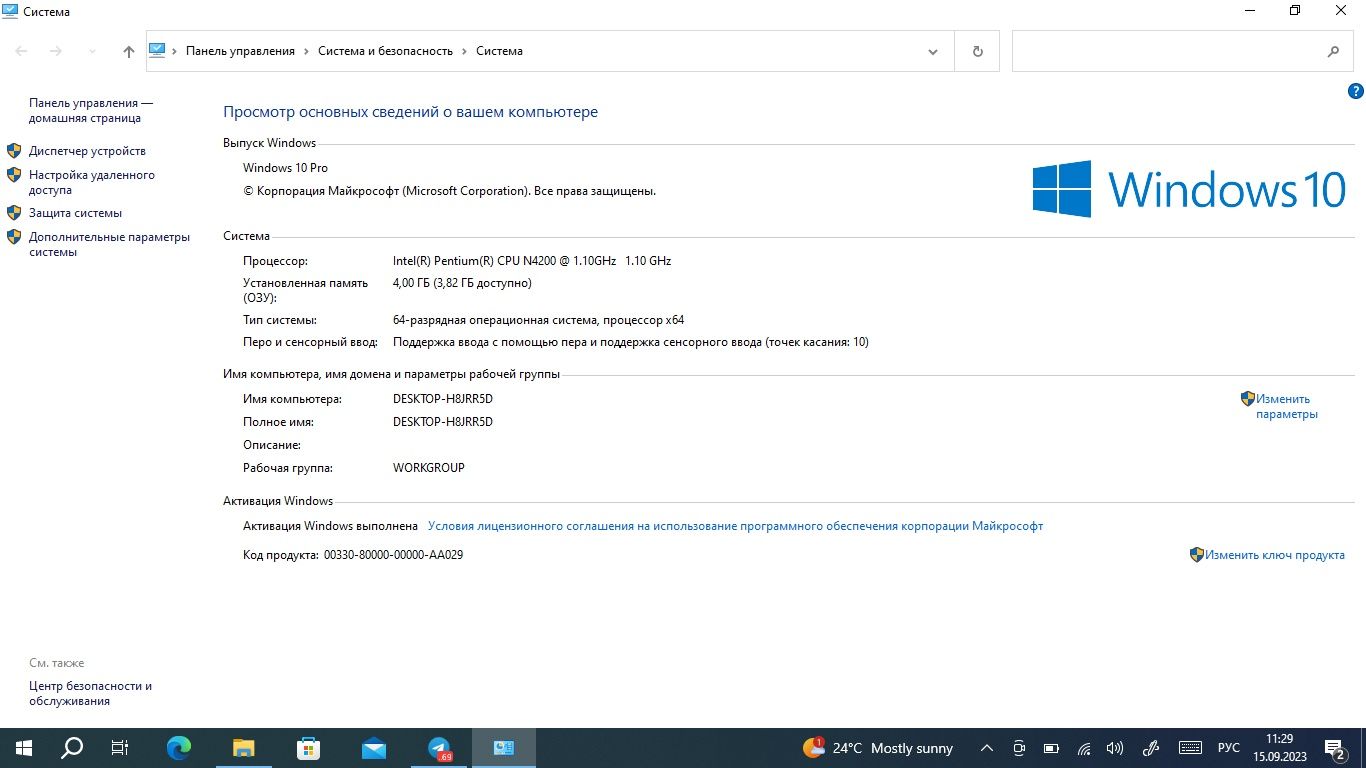
Task: Open Device Manager from the sidebar
Action: (x=87, y=151)
